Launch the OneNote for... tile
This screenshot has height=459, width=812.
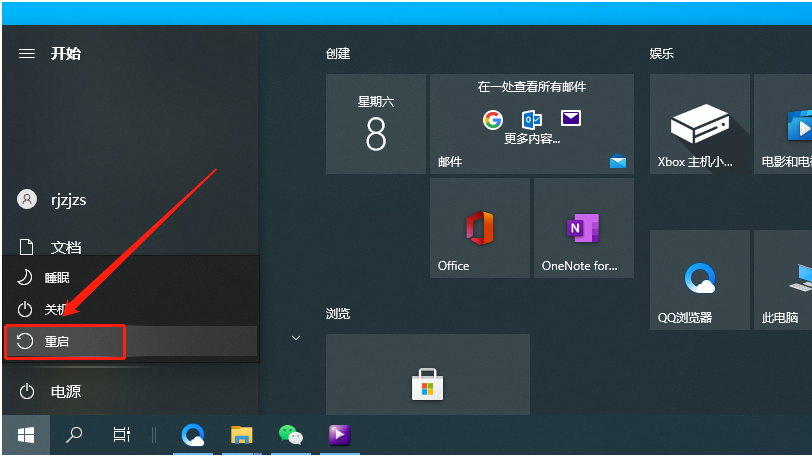584,228
